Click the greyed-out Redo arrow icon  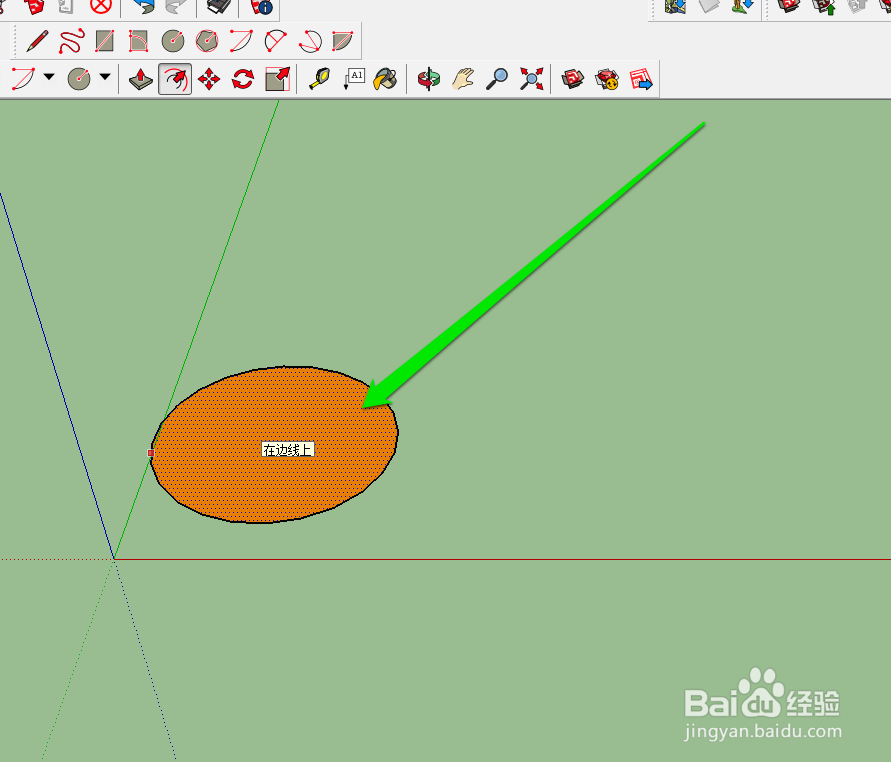click(176, 6)
